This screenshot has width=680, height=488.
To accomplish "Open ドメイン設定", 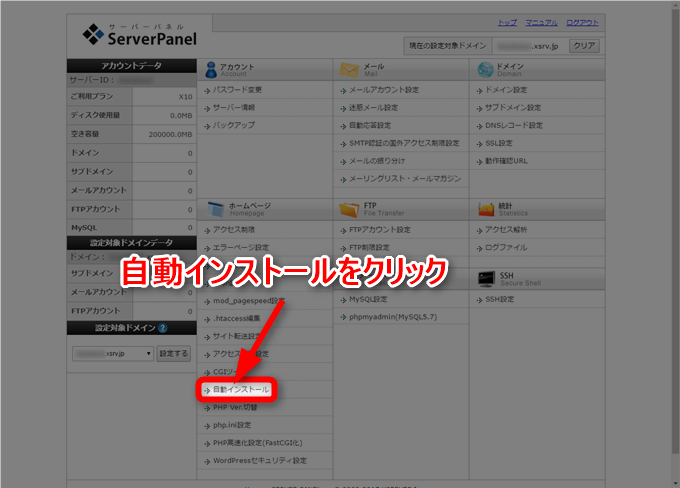I will point(506,90).
